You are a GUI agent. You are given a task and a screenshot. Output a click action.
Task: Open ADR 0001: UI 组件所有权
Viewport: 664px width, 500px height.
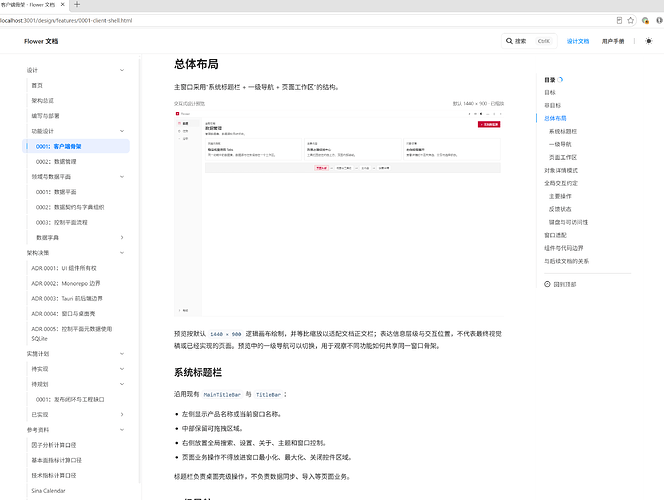(x=64, y=268)
